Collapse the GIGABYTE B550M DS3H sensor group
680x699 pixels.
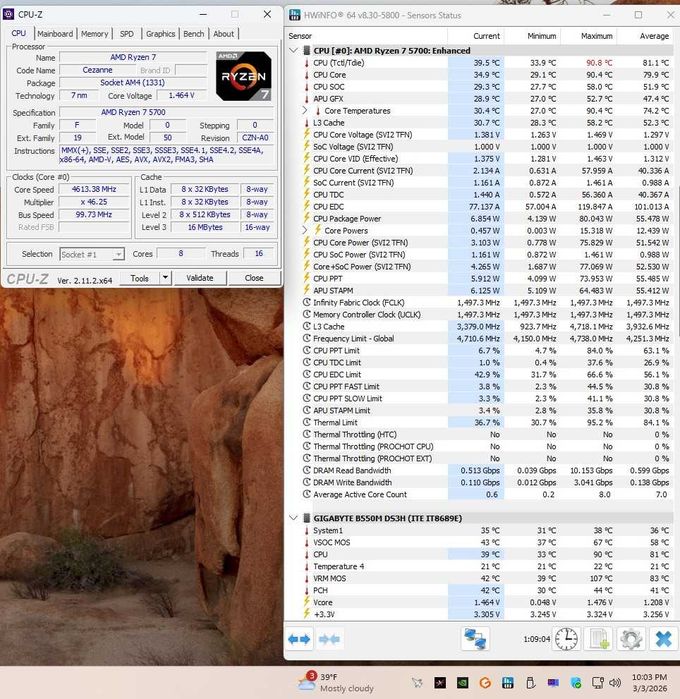click(293, 518)
